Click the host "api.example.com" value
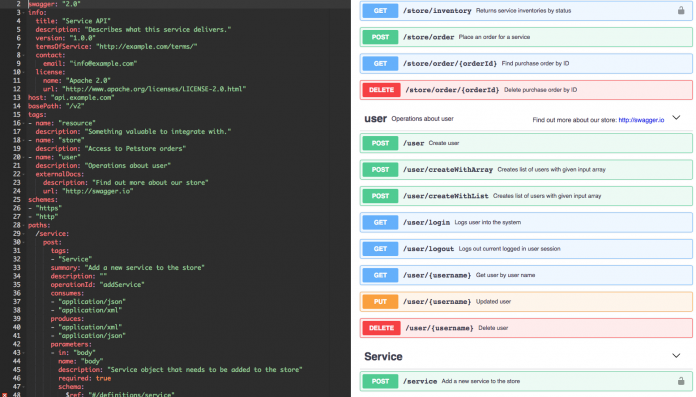Image resolution: width=696 pixels, height=397 pixels. [x=82, y=98]
